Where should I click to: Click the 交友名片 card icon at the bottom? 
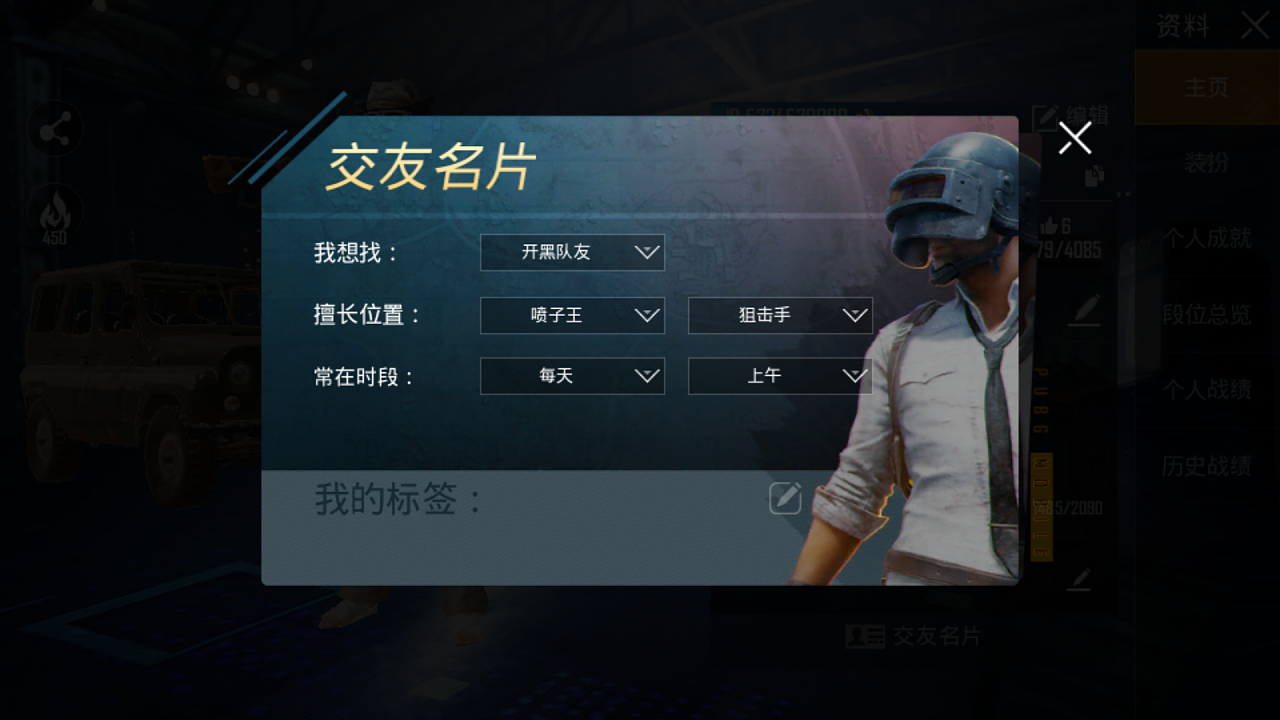click(x=865, y=637)
